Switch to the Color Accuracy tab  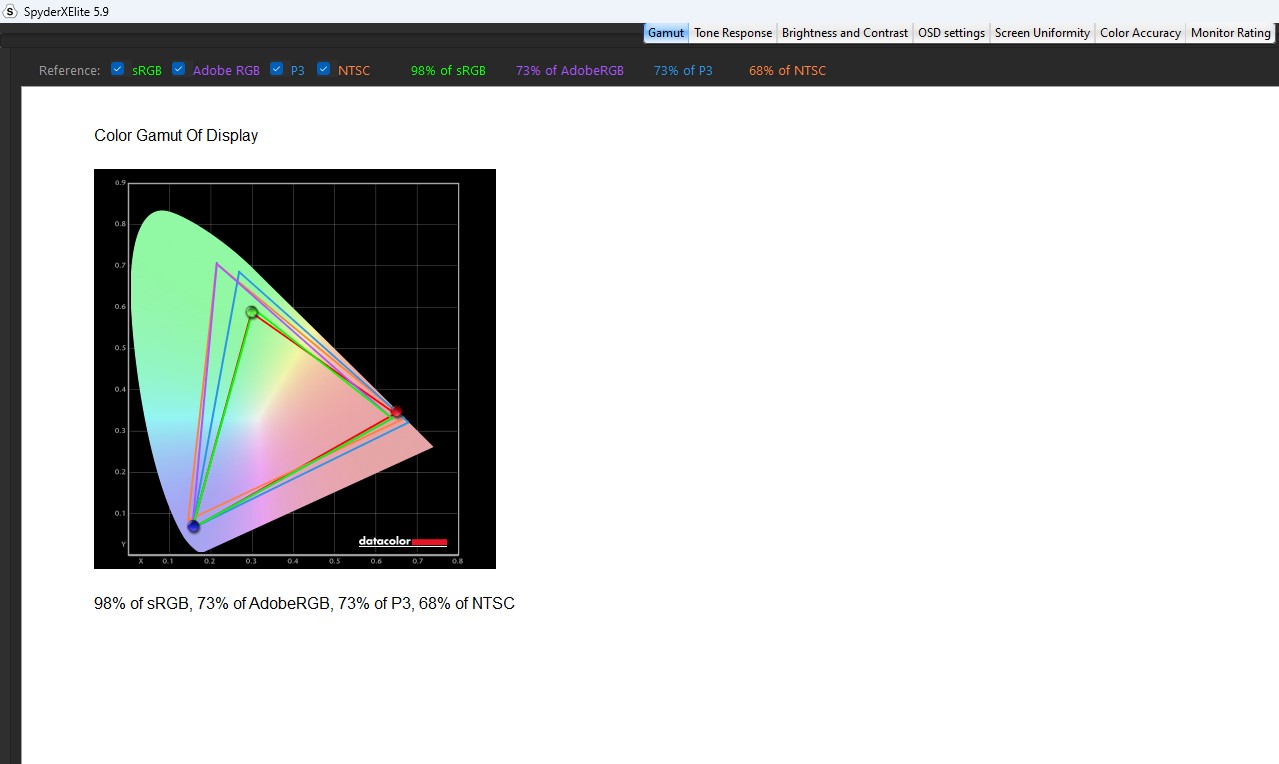click(1140, 33)
